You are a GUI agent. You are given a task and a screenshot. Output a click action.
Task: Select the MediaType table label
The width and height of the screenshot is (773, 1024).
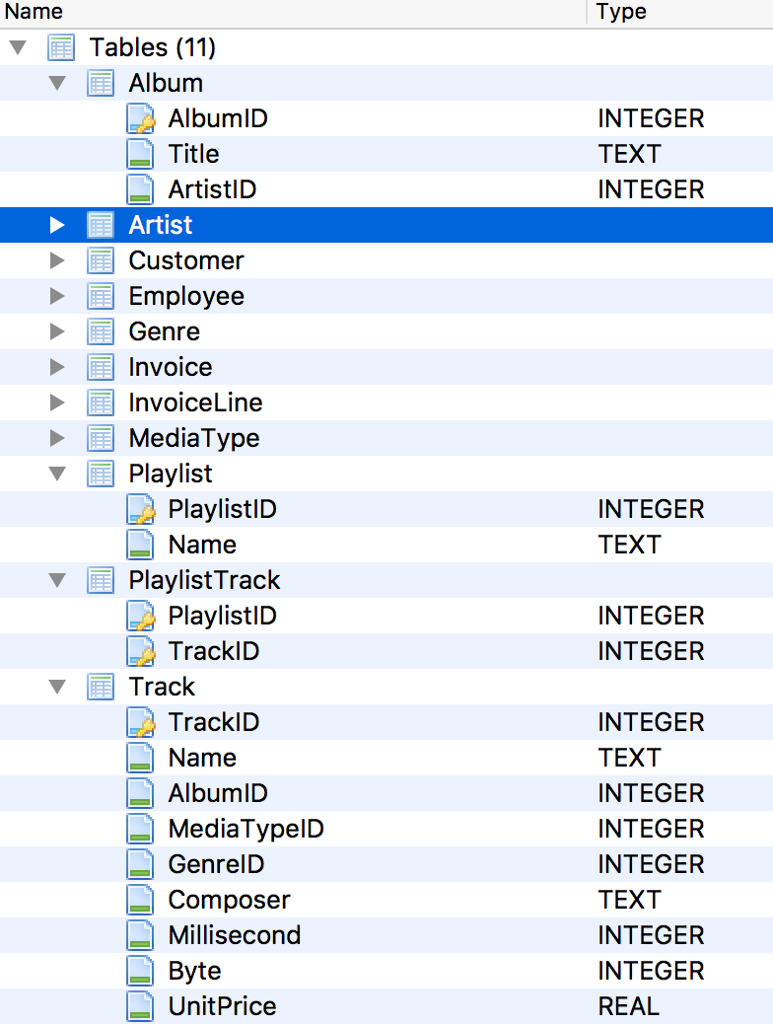click(194, 439)
